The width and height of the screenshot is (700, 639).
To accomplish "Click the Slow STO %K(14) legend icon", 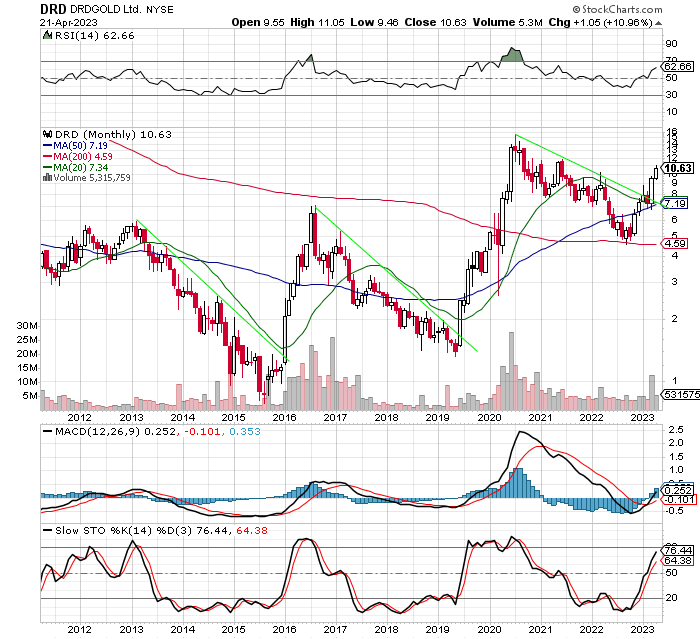I will pyautogui.click(x=46, y=528).
